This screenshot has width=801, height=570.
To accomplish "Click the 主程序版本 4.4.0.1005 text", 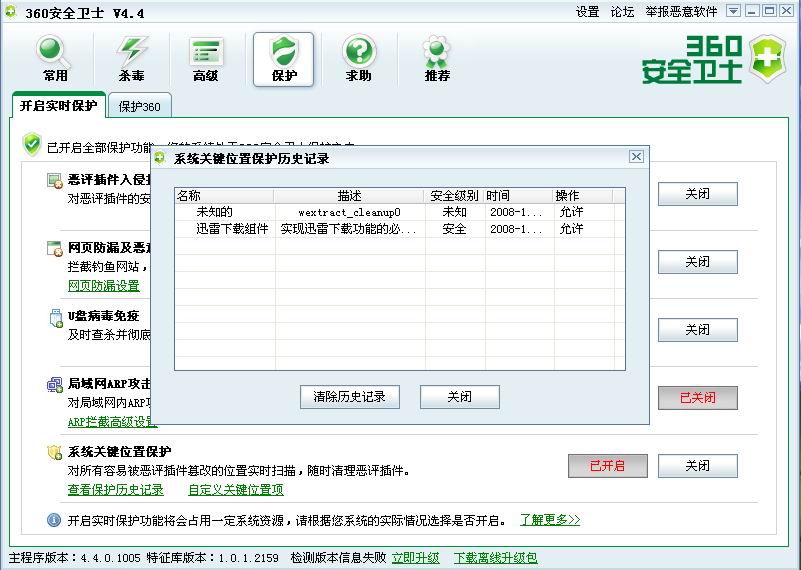I will pos(75,558).
